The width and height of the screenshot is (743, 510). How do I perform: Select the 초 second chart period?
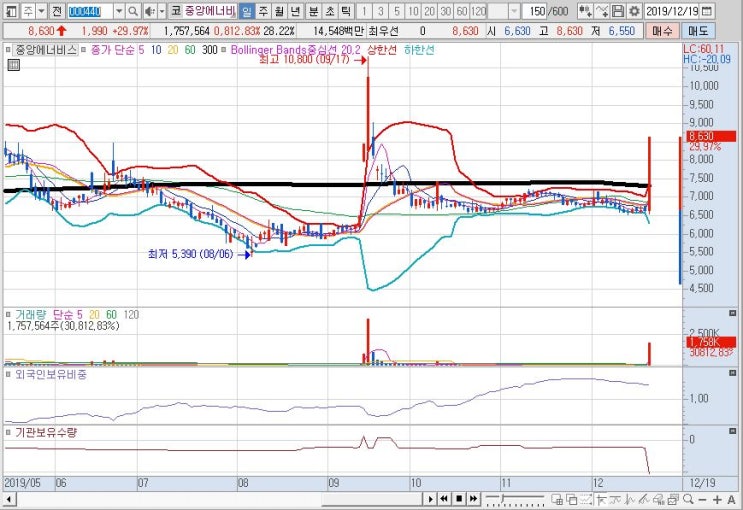(x=330, y=10)
